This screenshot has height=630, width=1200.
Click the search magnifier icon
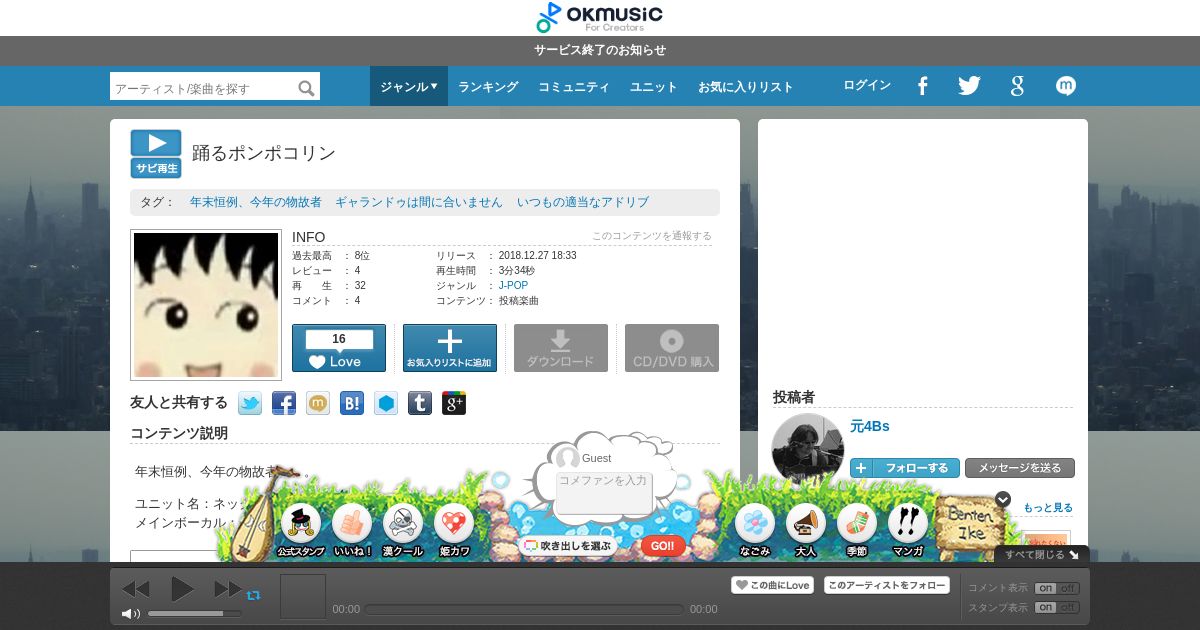pyautogui.click(x=306, y=88)
